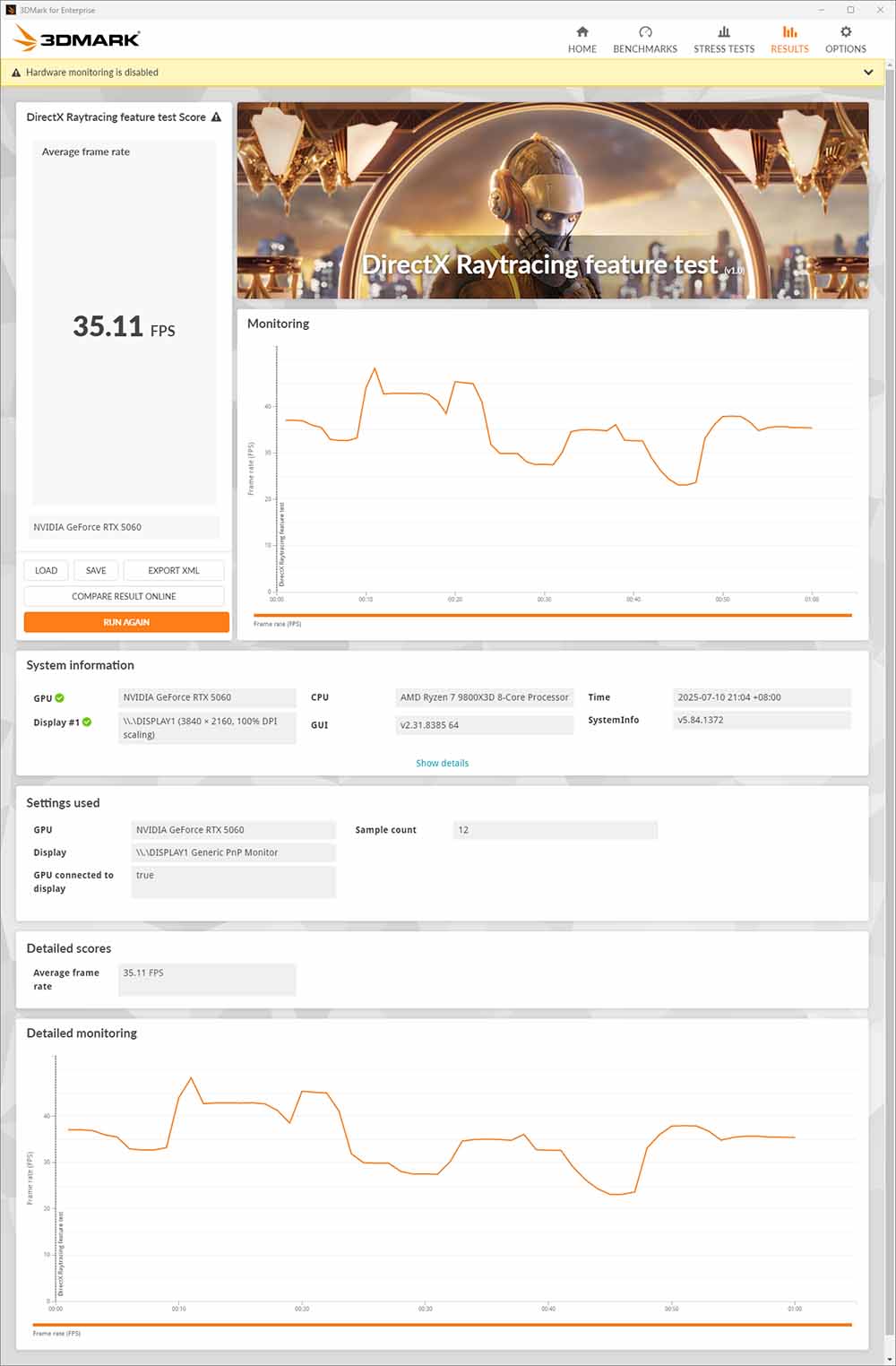The width and height of the screenshot is (896, 1366).
Task: Click the LOAD button
Action: 46,571
